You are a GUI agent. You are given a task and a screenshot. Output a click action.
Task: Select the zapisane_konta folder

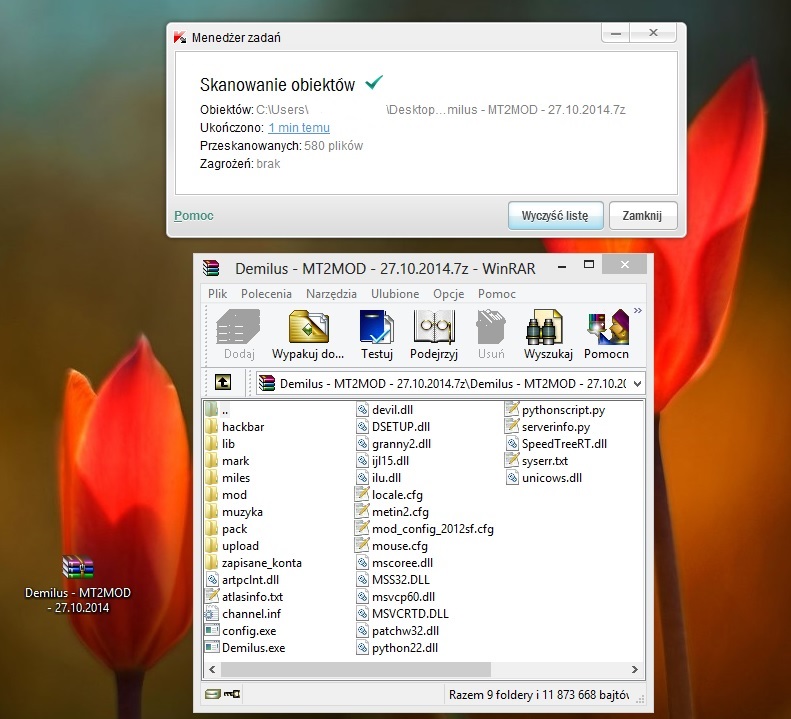(x=254, y=563)
